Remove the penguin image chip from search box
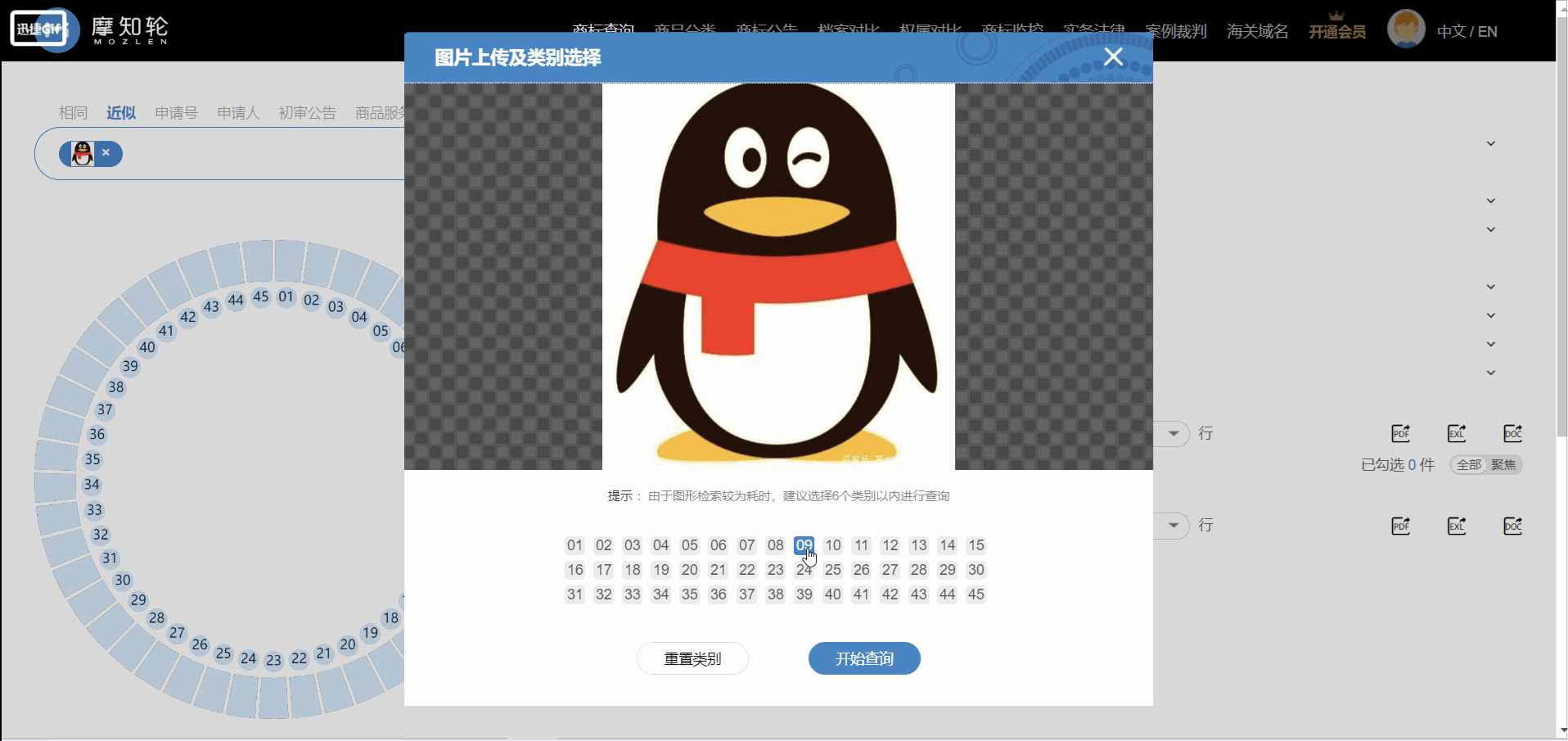The width and height of the screenshot is (1568, 741). point(106,152)
